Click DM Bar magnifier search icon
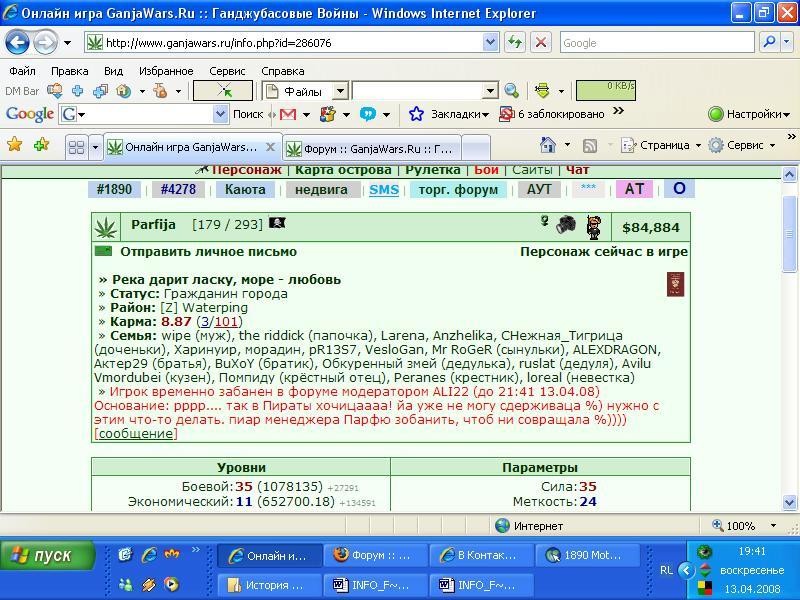Image resolution: width=800 pixels, height=600 pixels. tap(511, 91)
